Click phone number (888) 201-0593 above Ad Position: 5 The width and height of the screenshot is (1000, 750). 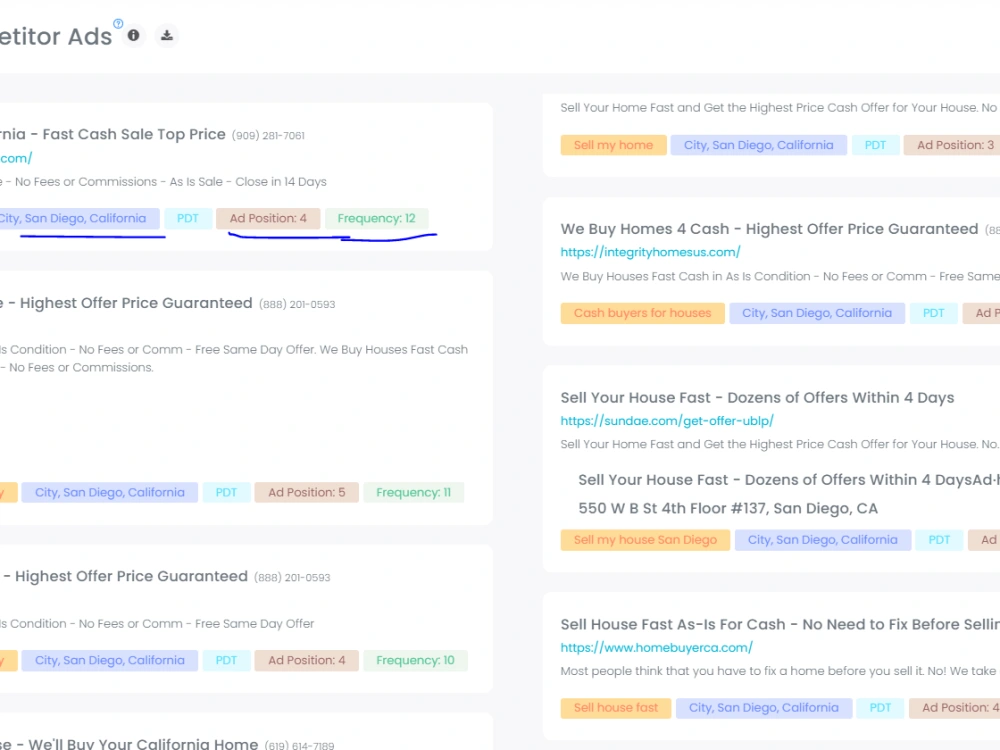coord(297,305)
